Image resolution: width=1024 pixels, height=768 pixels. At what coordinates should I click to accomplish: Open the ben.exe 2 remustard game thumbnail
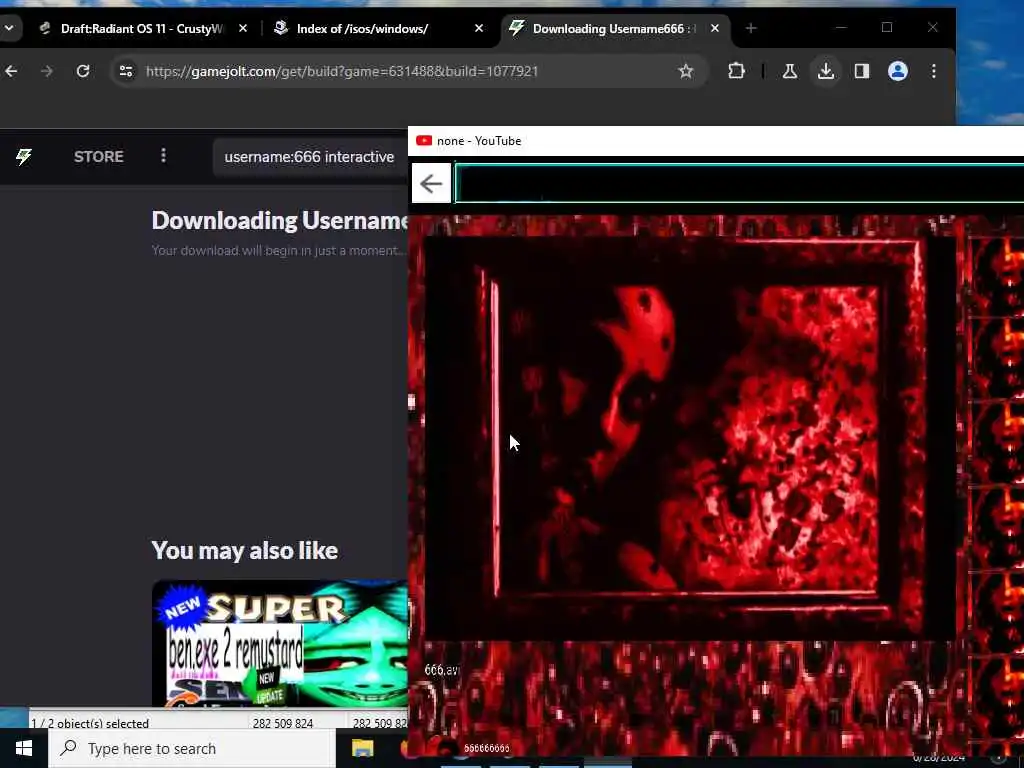pos(280,643)
